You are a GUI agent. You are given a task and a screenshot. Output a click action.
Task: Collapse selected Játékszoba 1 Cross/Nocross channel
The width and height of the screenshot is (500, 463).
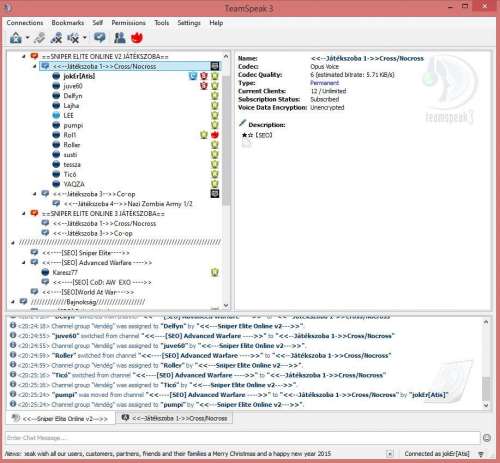[x=34, y=66]
